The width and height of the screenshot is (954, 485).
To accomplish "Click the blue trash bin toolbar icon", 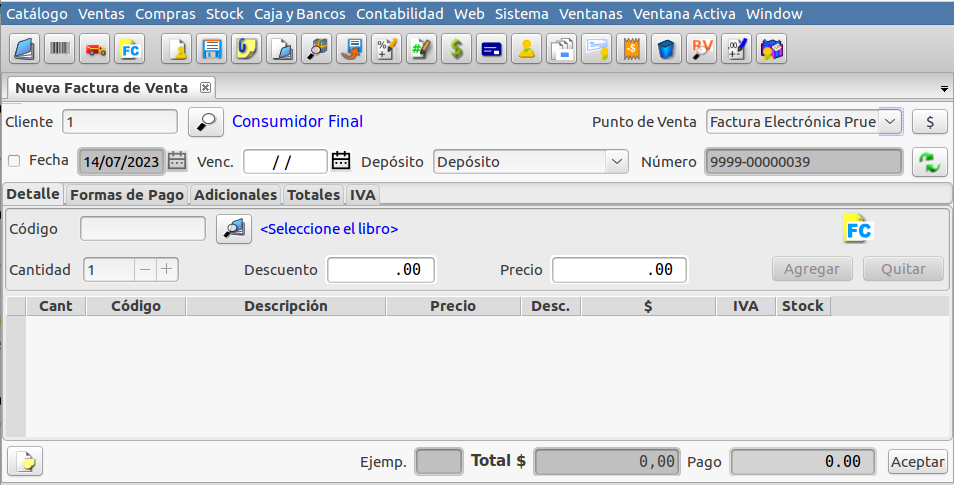I will click(x=666, y=49).
